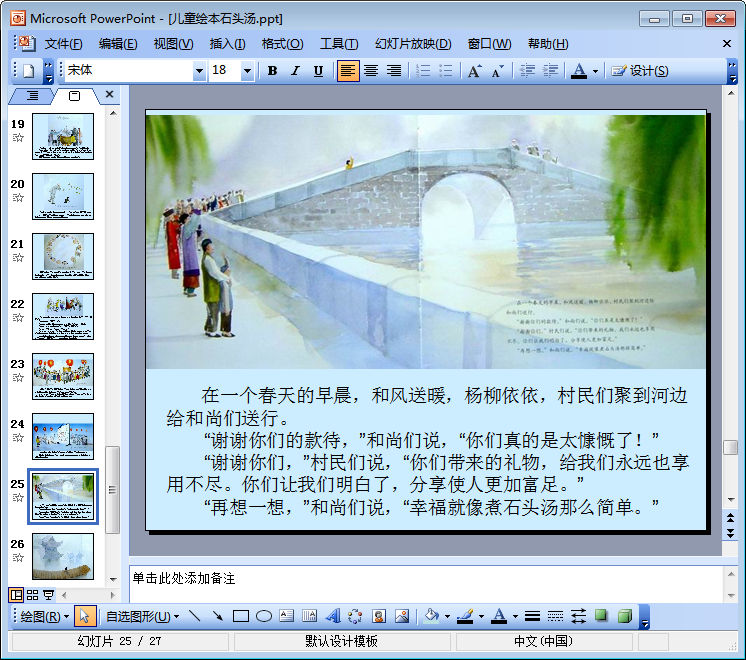Open the 窗口(W) menu

(489, 44)
